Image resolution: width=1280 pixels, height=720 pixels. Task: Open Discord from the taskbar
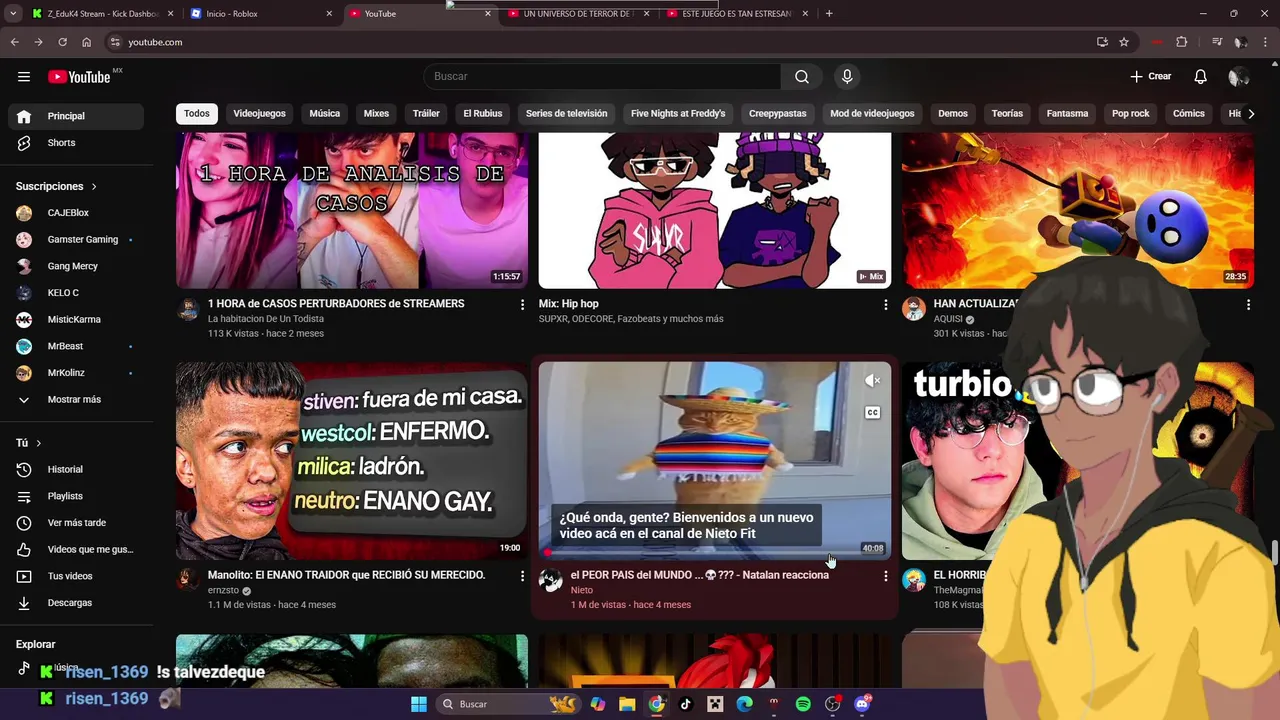(862, 704)
